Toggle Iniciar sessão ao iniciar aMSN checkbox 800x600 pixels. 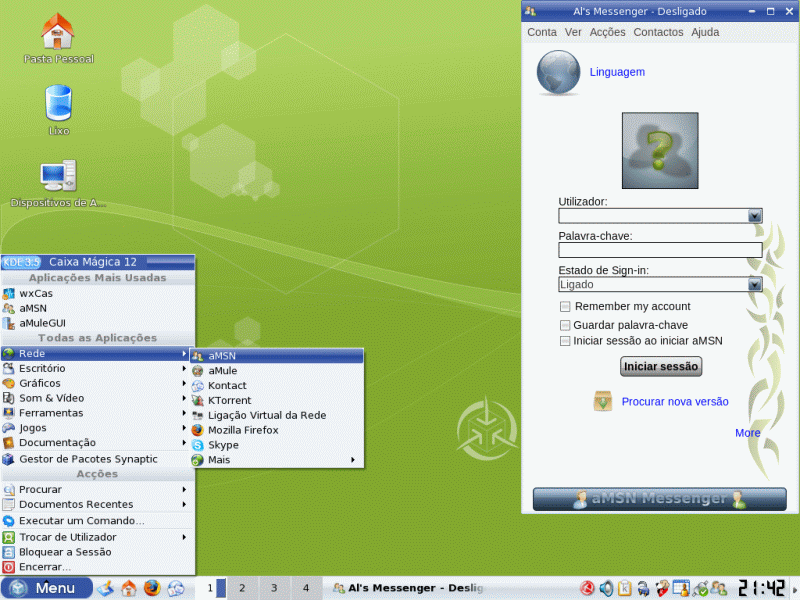[565, 341]
